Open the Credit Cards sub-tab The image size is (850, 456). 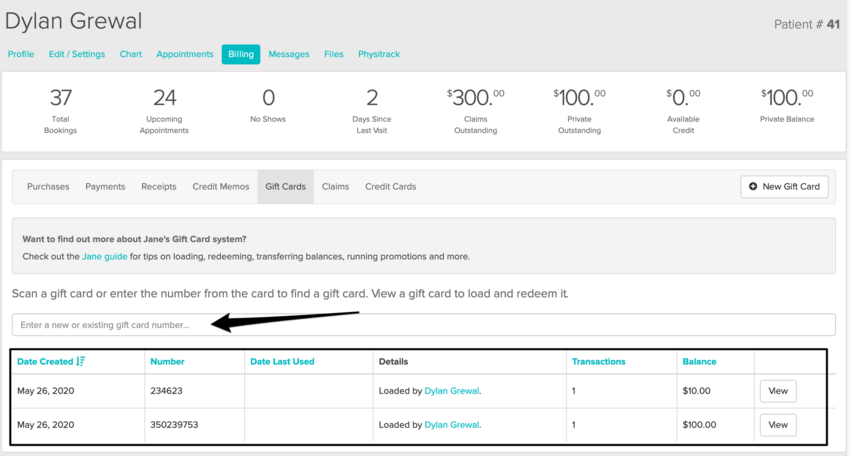click(x=390, y=187)
